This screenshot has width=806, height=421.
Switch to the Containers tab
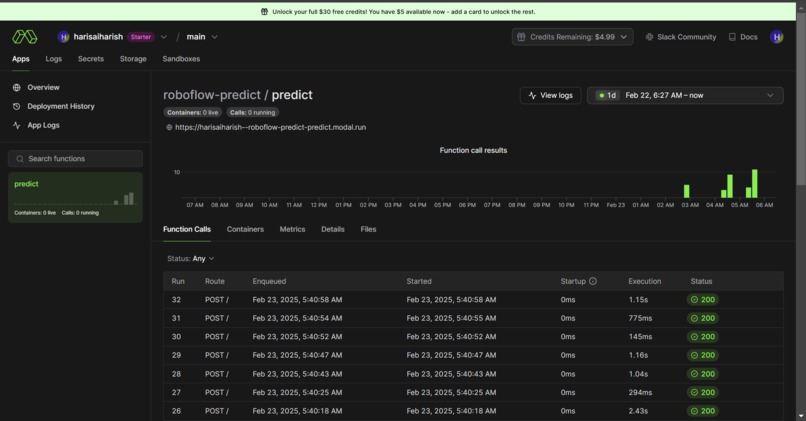(245, 229)
